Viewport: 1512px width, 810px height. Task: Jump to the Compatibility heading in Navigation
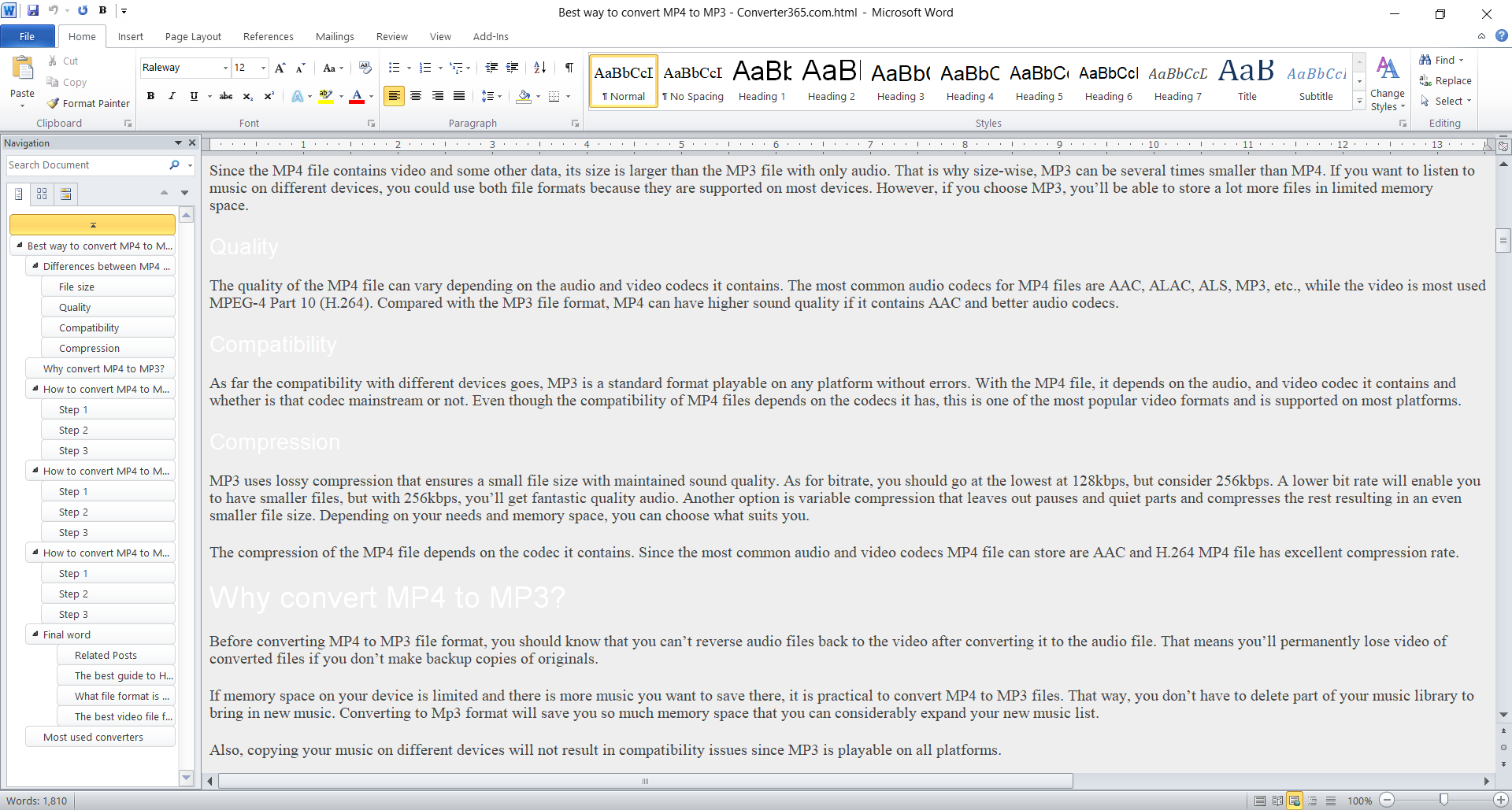tap(89, 327)
